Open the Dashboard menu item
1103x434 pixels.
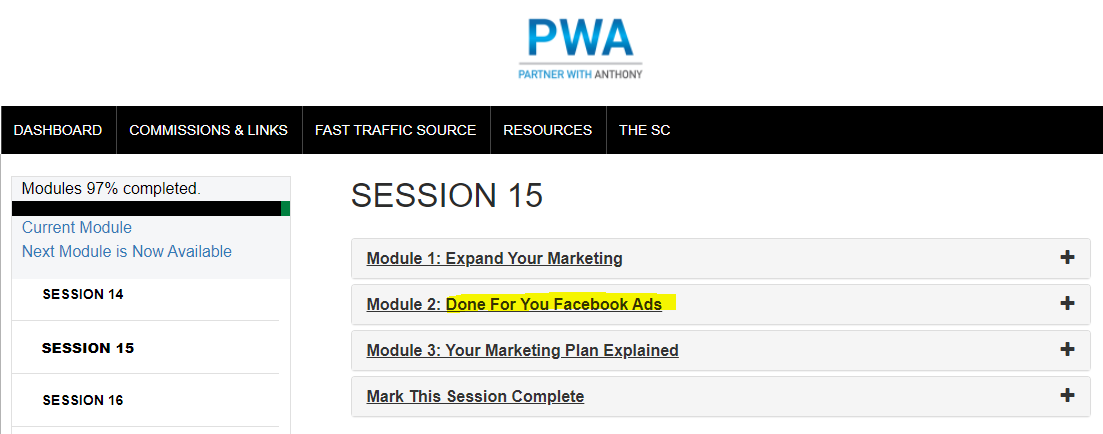[58, 130]
